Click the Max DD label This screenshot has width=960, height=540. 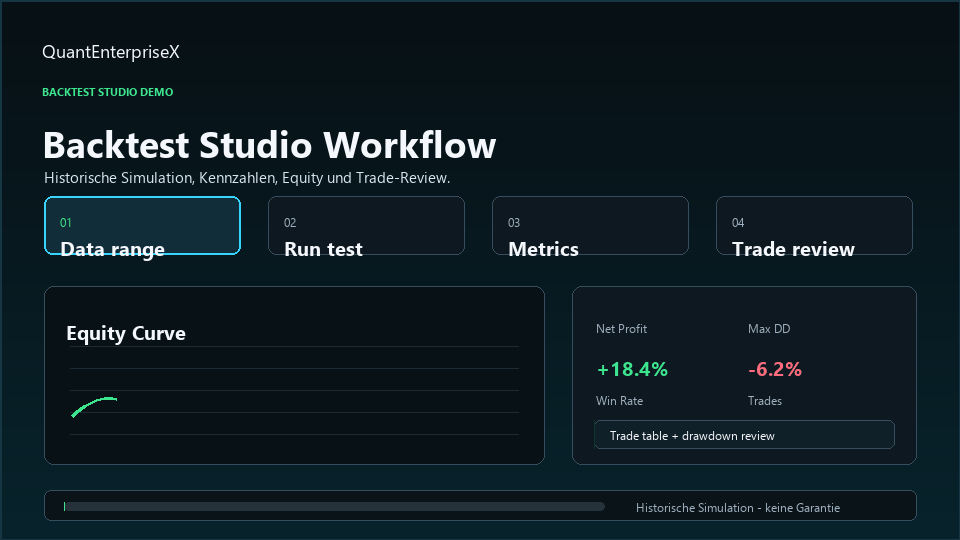(x=769, y=329)
